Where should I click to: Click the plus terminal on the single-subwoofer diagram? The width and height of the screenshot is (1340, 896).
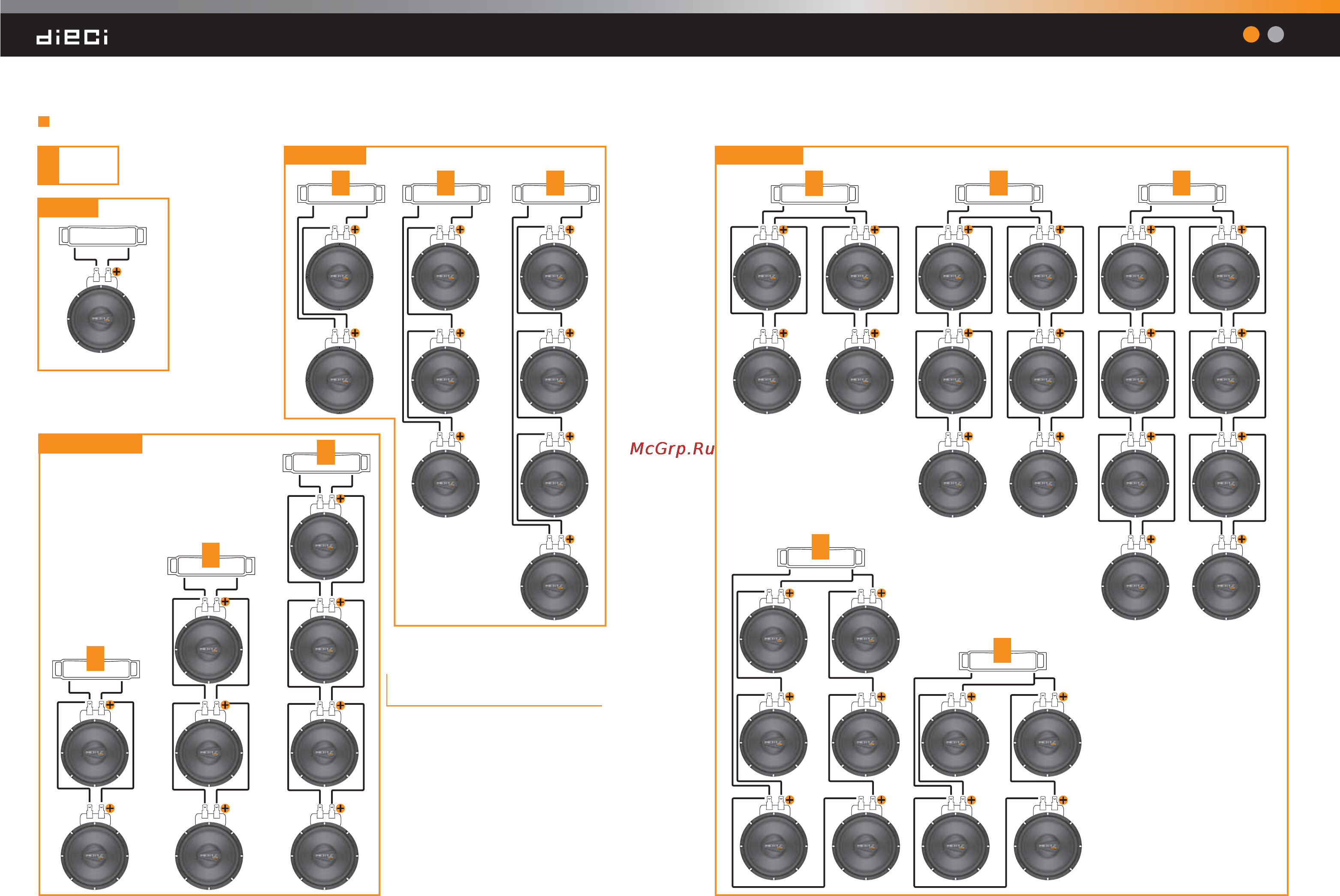click(117, 271)
